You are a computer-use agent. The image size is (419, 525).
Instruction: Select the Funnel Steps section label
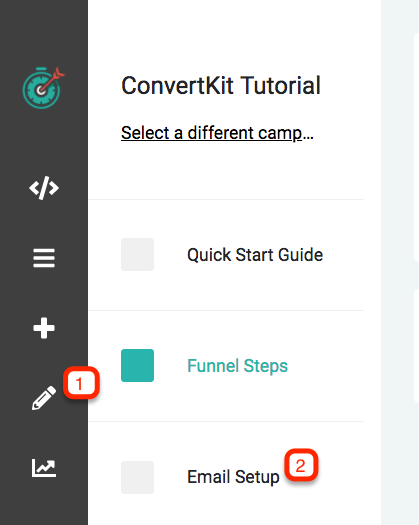tap(237, 366)
